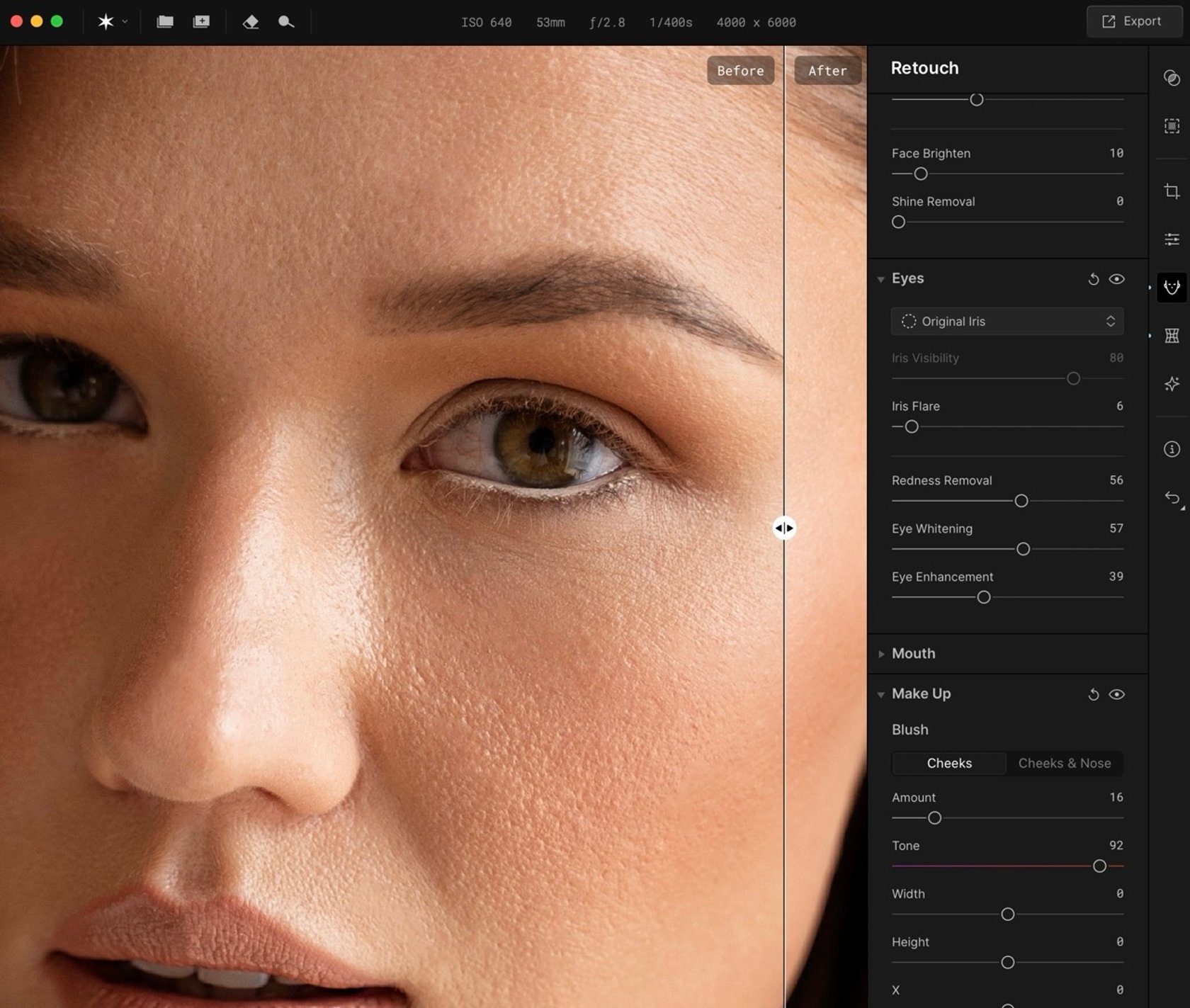1190x1008 pixels.
Task: Click the Eraser tool in top toolbar
Action: click(251, 22)
